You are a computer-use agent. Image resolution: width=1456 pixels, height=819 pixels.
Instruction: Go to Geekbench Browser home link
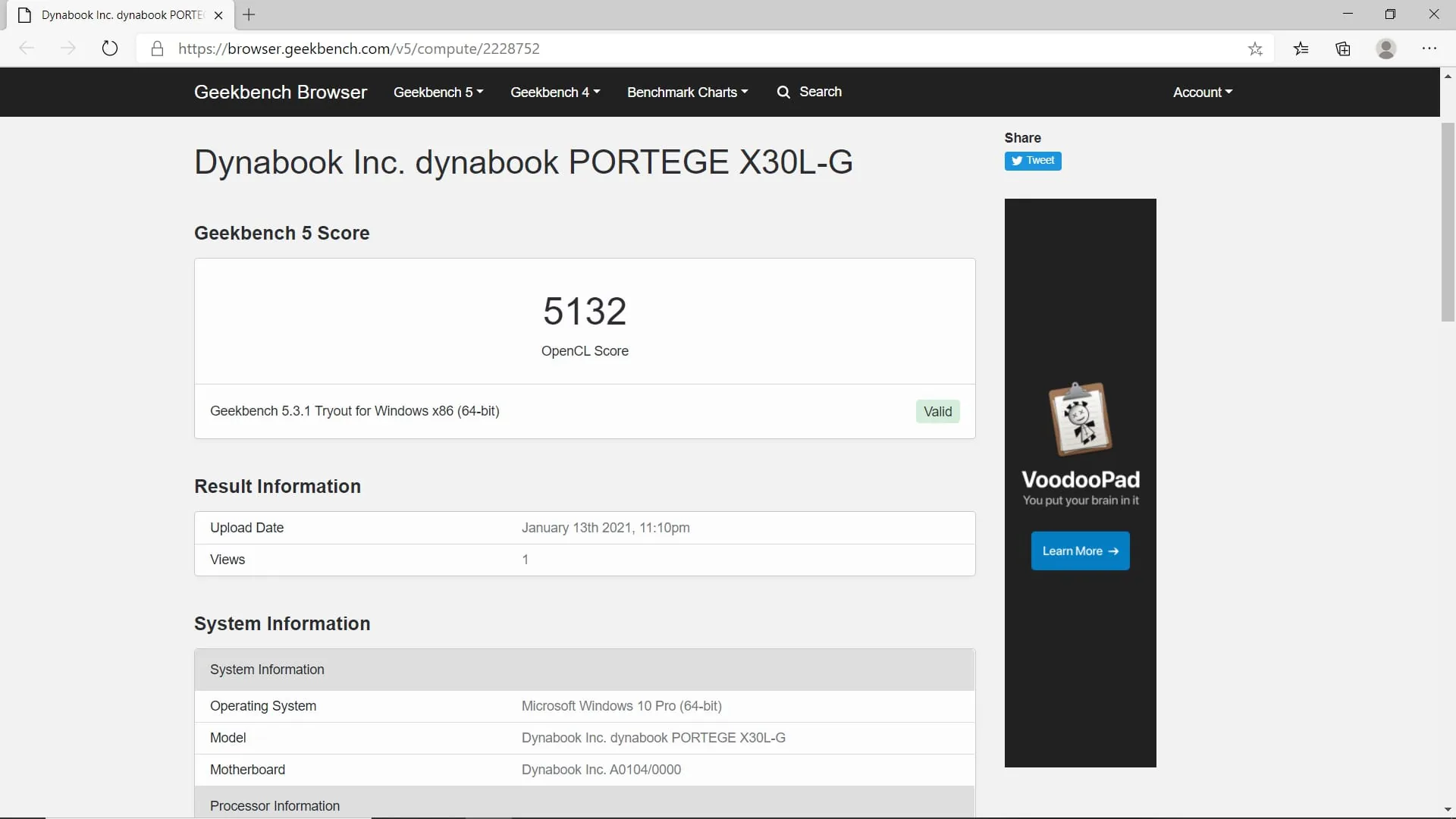(281, 92)
